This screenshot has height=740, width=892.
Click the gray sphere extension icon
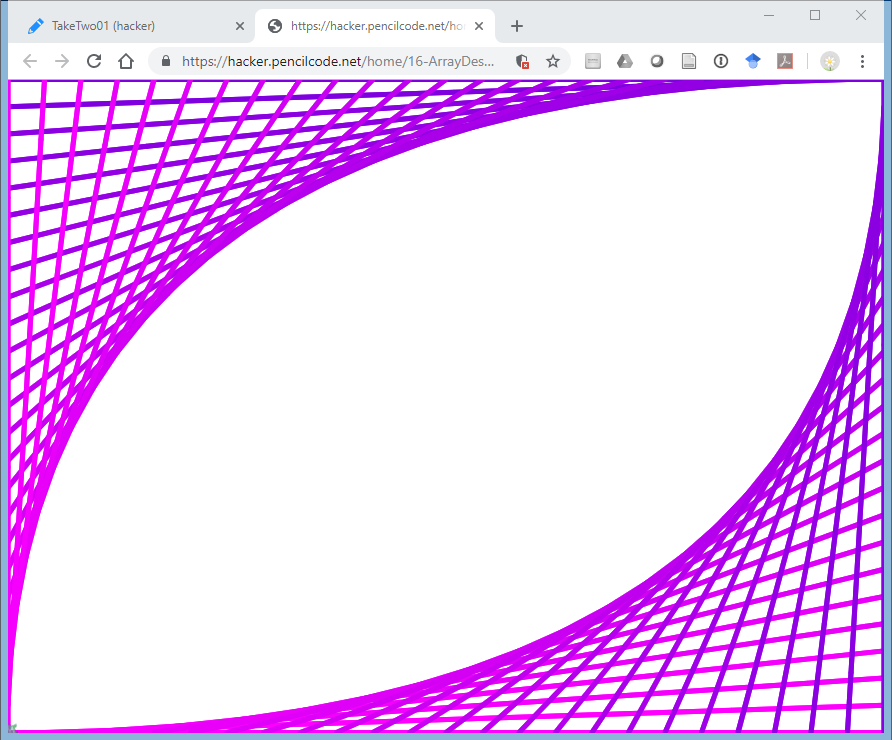point(657,61)
